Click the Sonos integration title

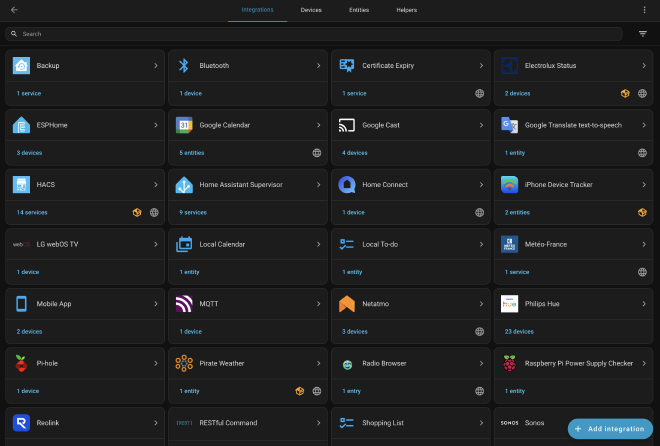coord(535,423)
